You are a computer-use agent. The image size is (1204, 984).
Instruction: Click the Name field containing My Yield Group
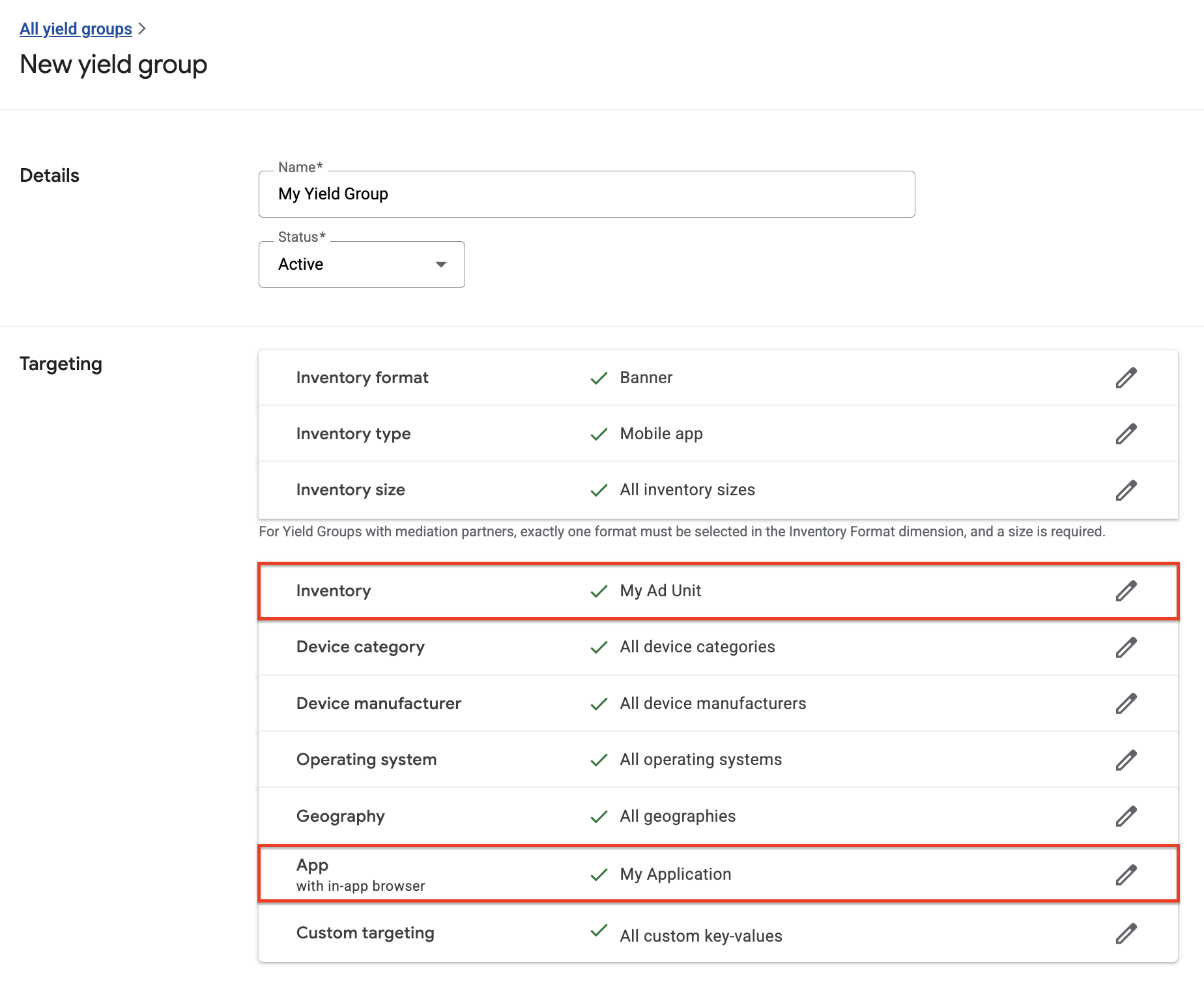point(586,194)
